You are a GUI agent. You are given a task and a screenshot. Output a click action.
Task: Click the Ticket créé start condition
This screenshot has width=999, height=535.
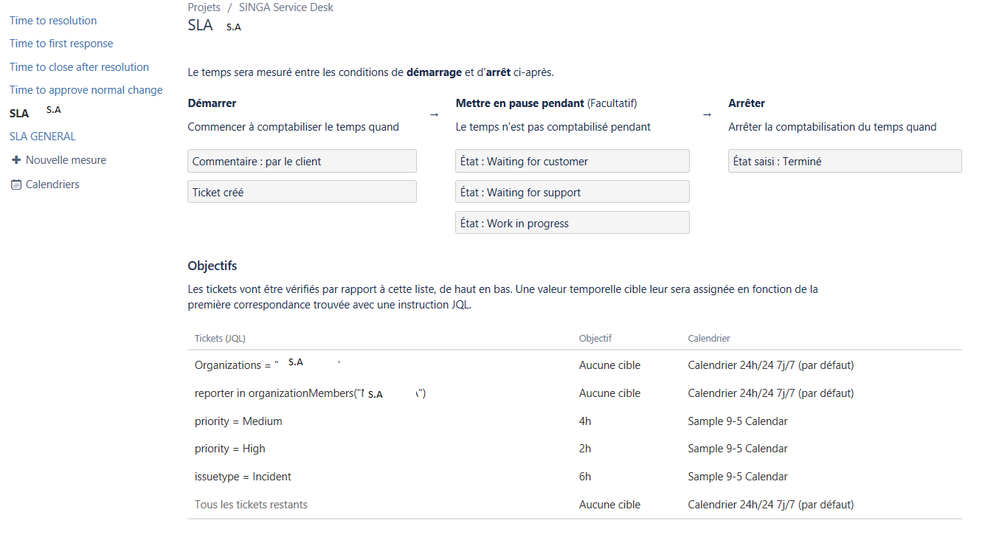click(x=302, y=192)
